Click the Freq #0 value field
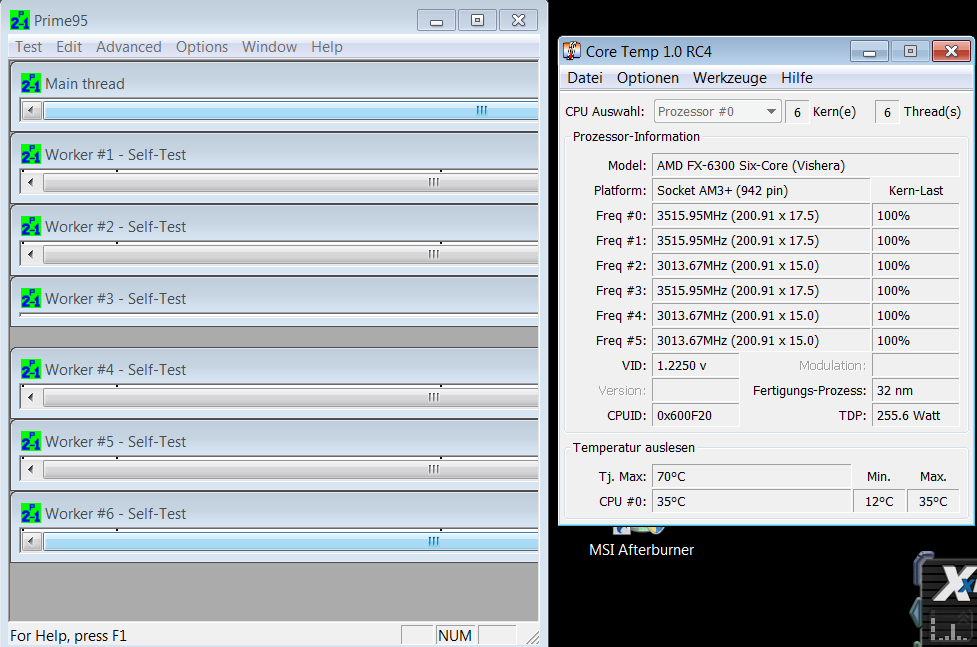This screenshot has width=977, height=647. click(x=760, y=216)
